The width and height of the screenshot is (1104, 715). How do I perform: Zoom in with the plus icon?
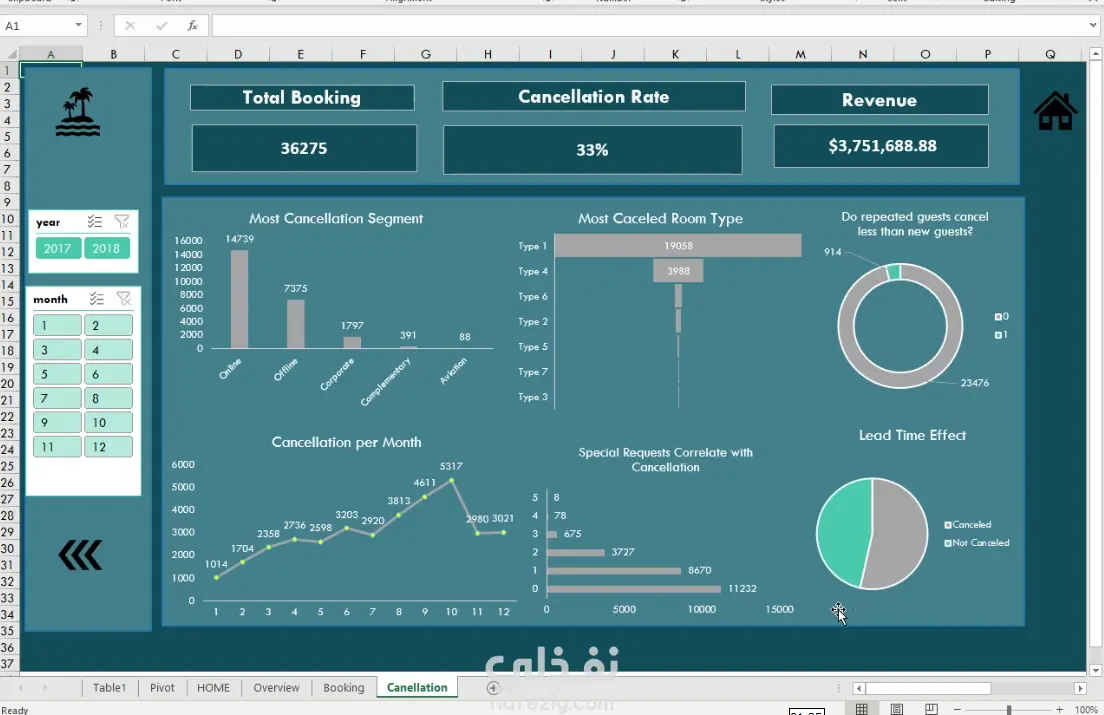(x=1060, y=709)
